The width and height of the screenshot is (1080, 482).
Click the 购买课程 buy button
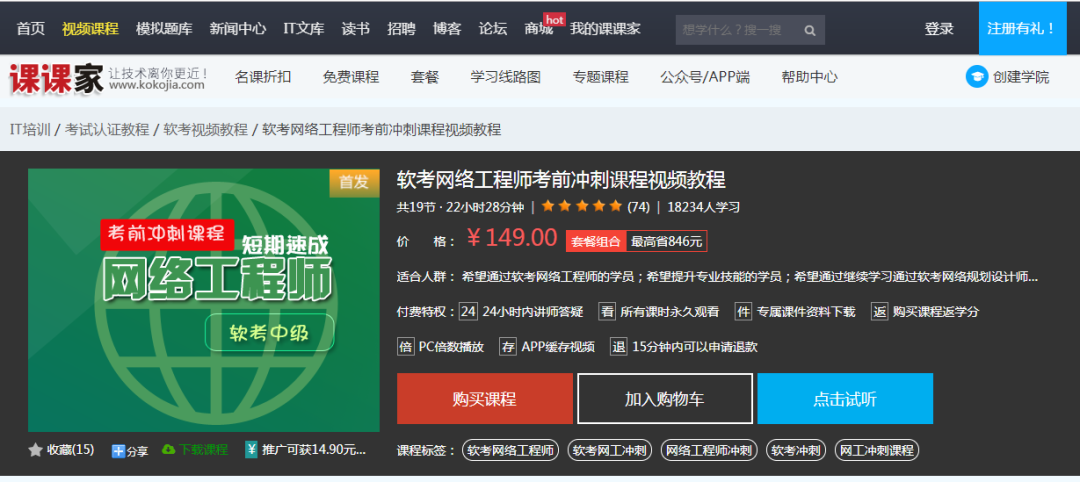click(485, 399)
